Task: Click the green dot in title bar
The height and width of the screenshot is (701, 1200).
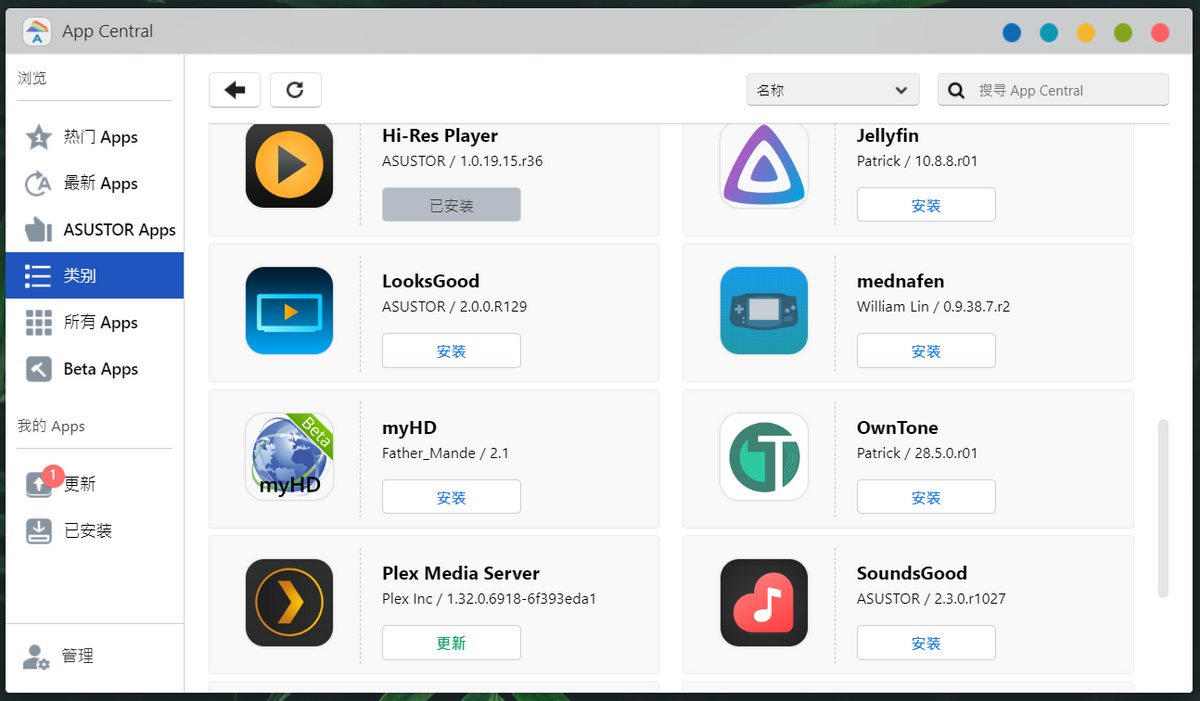Action: point(1123,32)
